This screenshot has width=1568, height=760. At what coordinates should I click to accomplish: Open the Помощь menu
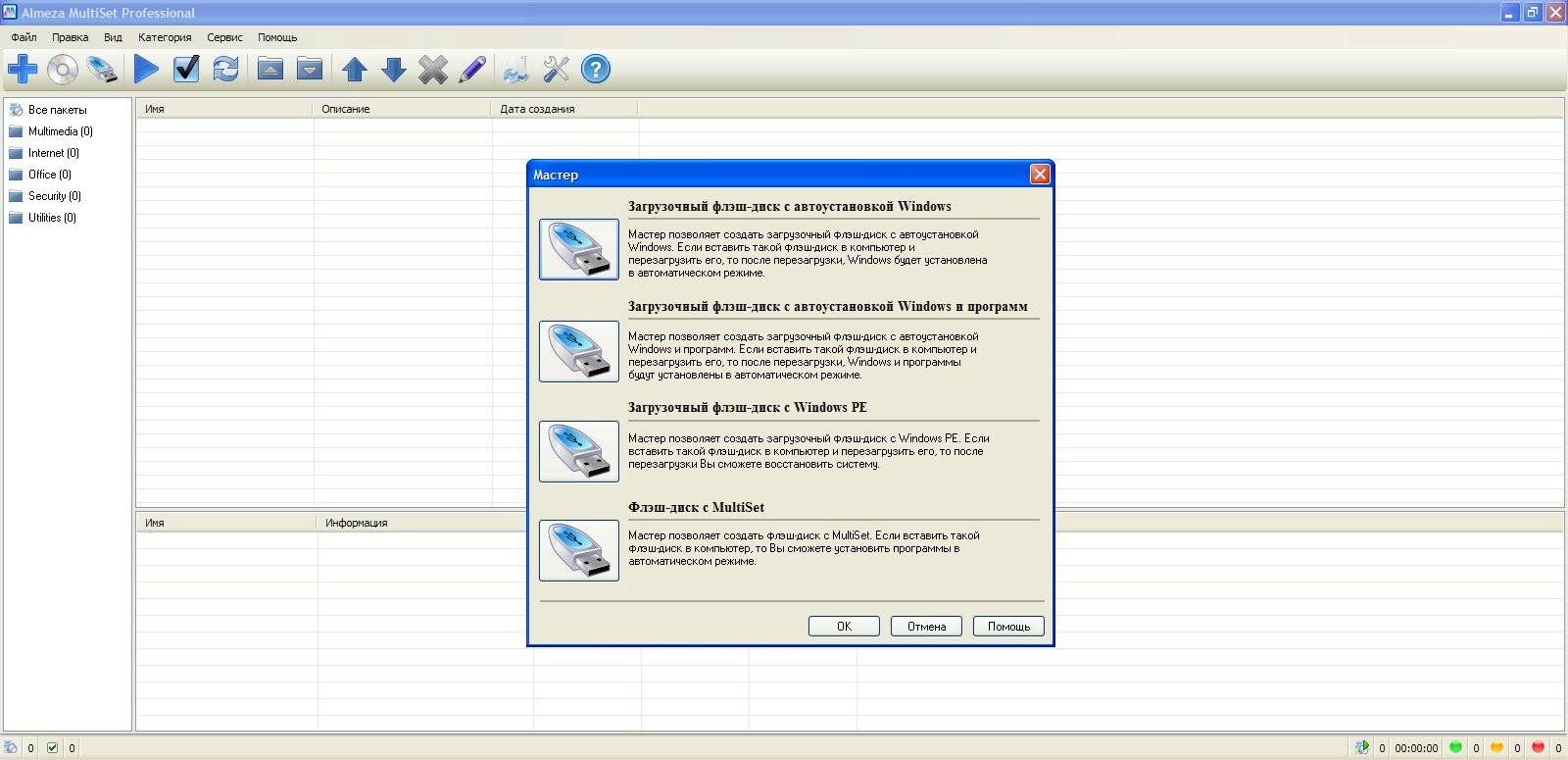(x=277, y=37)
